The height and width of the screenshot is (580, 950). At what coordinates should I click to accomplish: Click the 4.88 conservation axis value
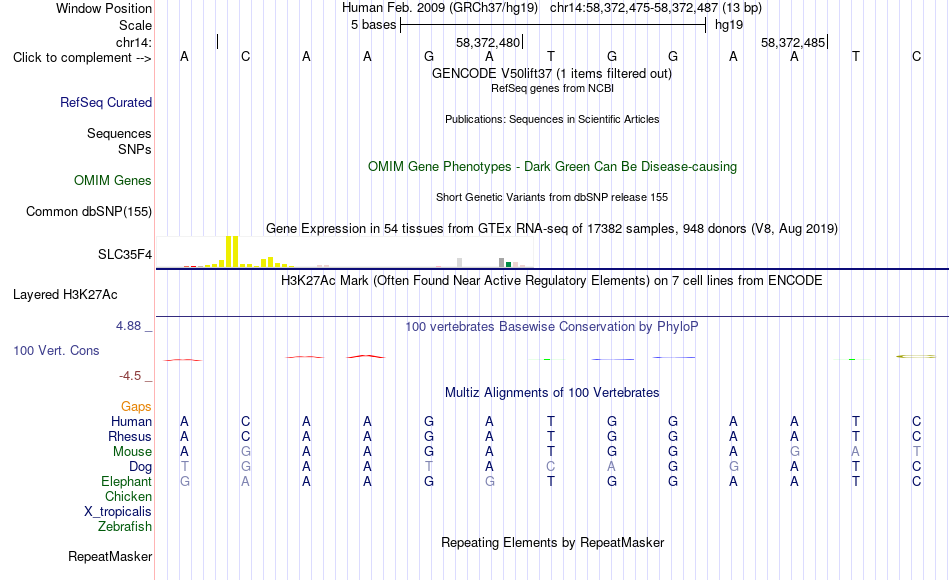point(128,326)
